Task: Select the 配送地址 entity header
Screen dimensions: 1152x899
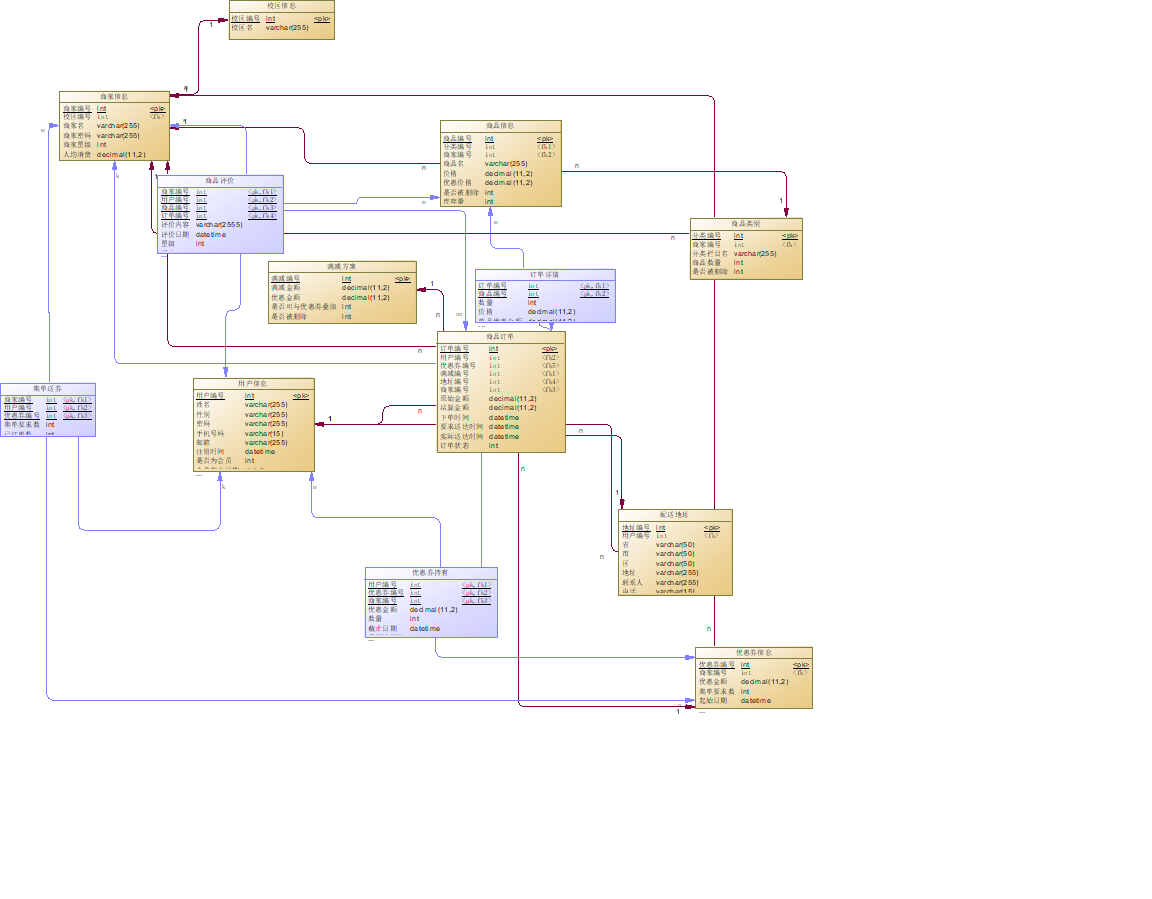Action: click(674, 515)
